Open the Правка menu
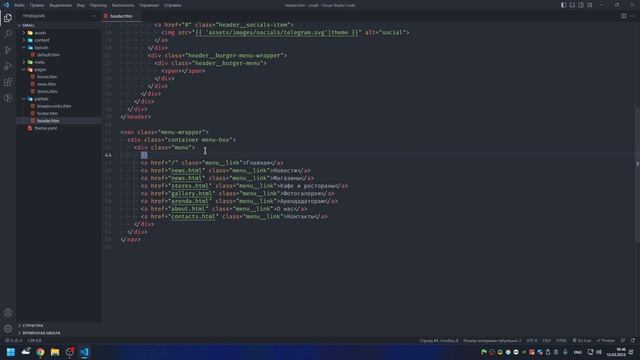This screenshot has height=360, width=640. pyautogui.click(x=36, y=5)
